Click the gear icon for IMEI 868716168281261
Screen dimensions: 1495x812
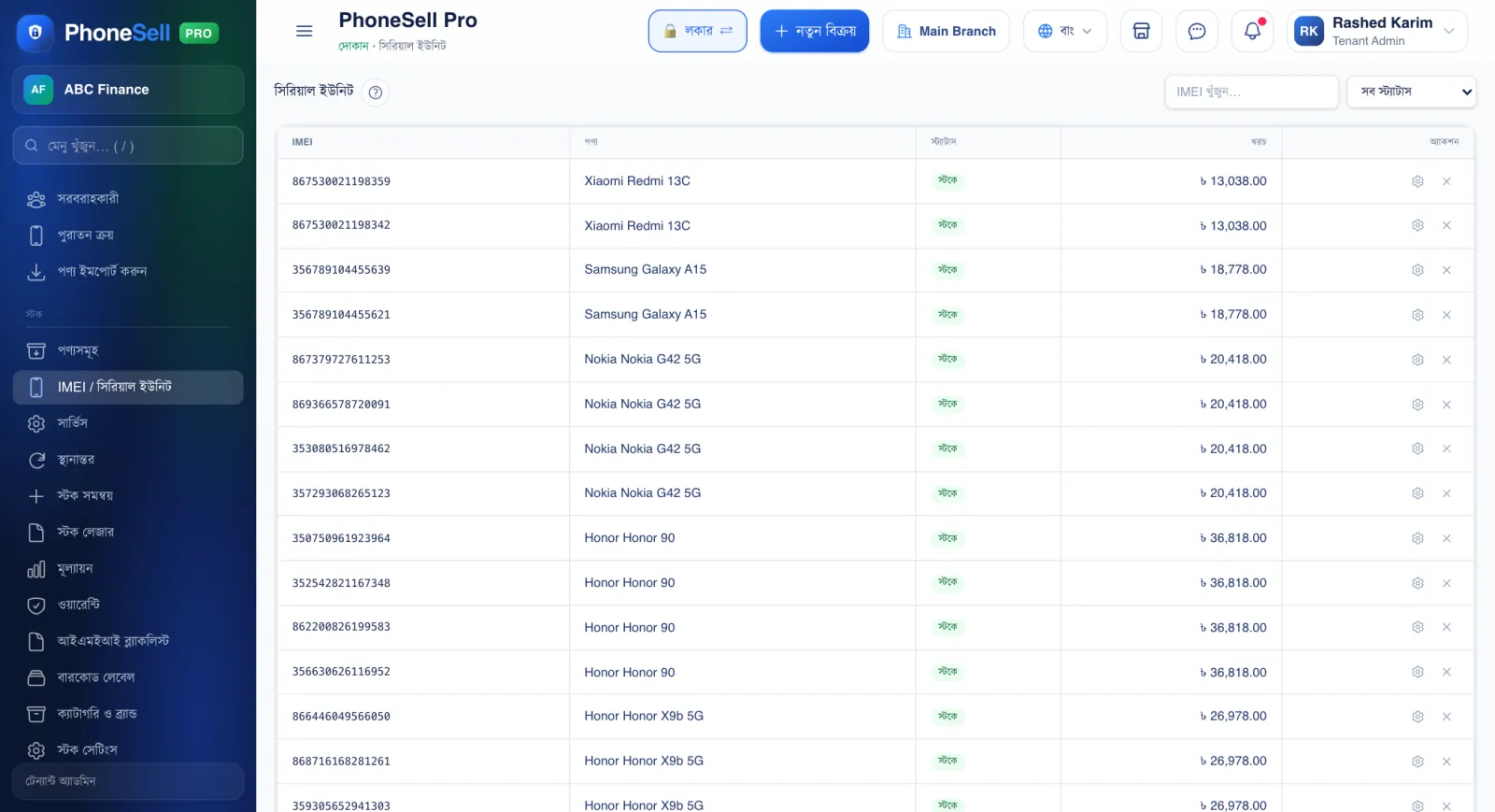click(1417, 762)
